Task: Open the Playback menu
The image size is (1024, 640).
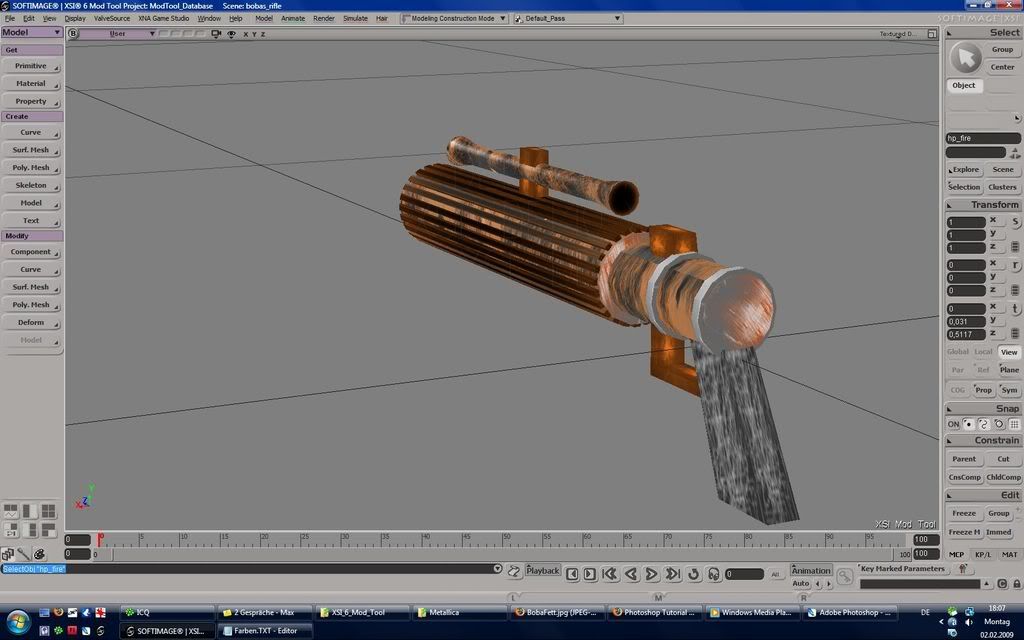Action: pyautogui.click(x=543, y=570)
